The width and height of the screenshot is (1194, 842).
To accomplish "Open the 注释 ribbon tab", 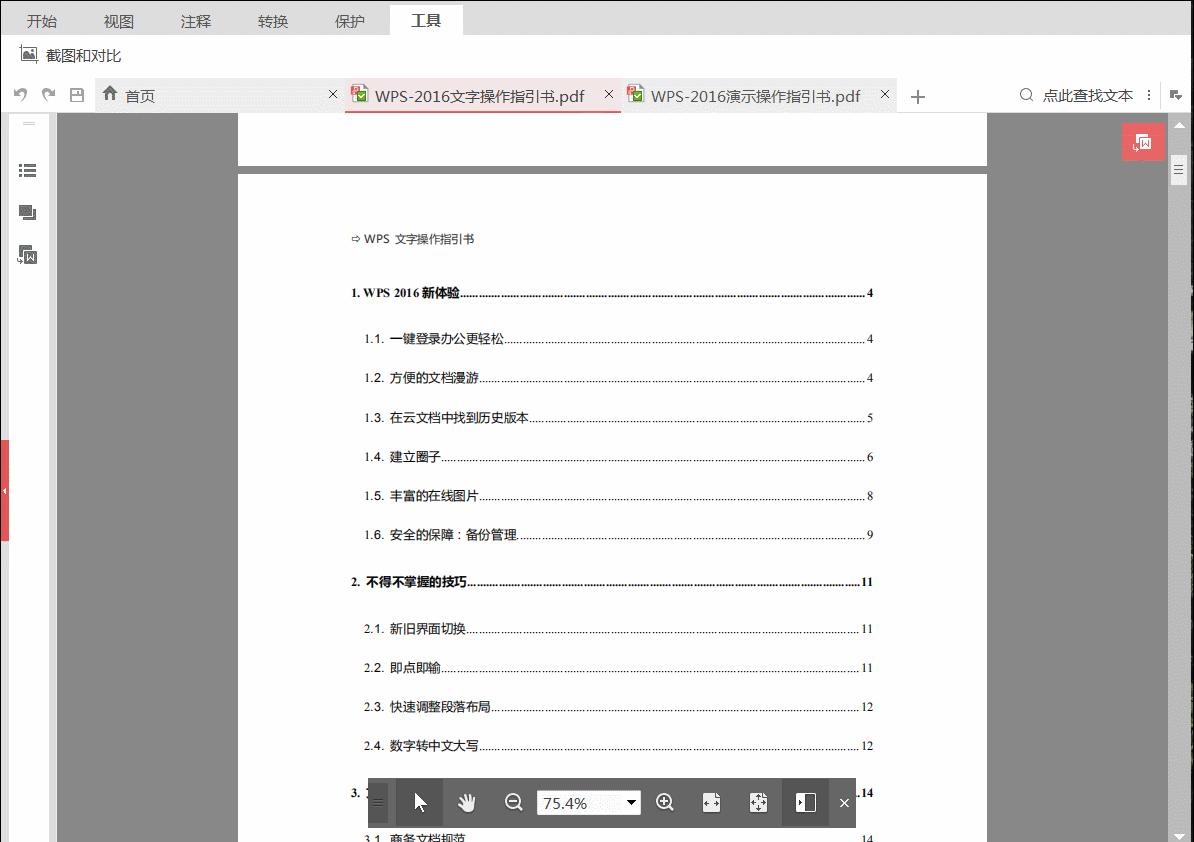I will [x=196, y=21].
